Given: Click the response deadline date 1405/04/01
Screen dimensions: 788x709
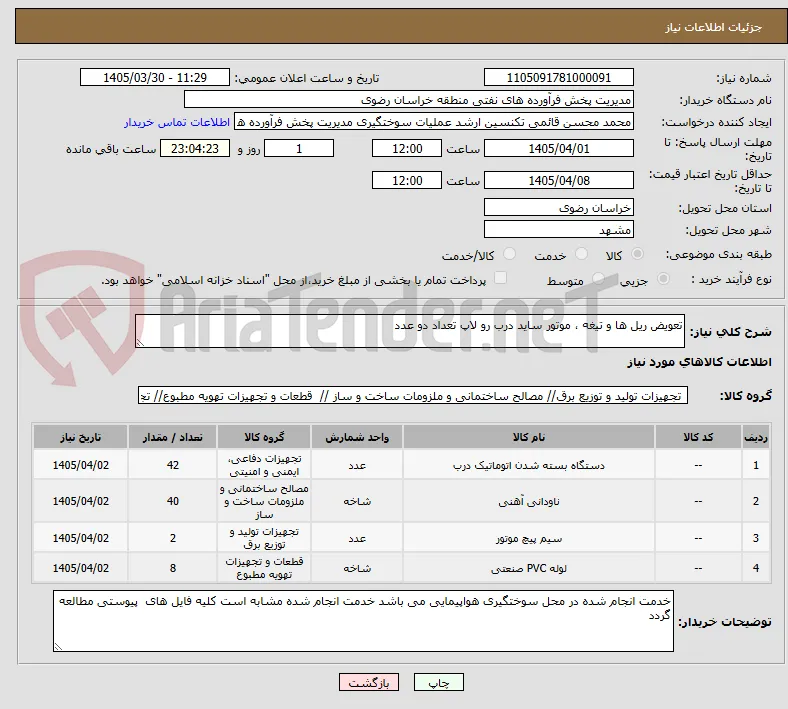Looking at the screenshot, I should pyautogui.click(x=558, y=148).
